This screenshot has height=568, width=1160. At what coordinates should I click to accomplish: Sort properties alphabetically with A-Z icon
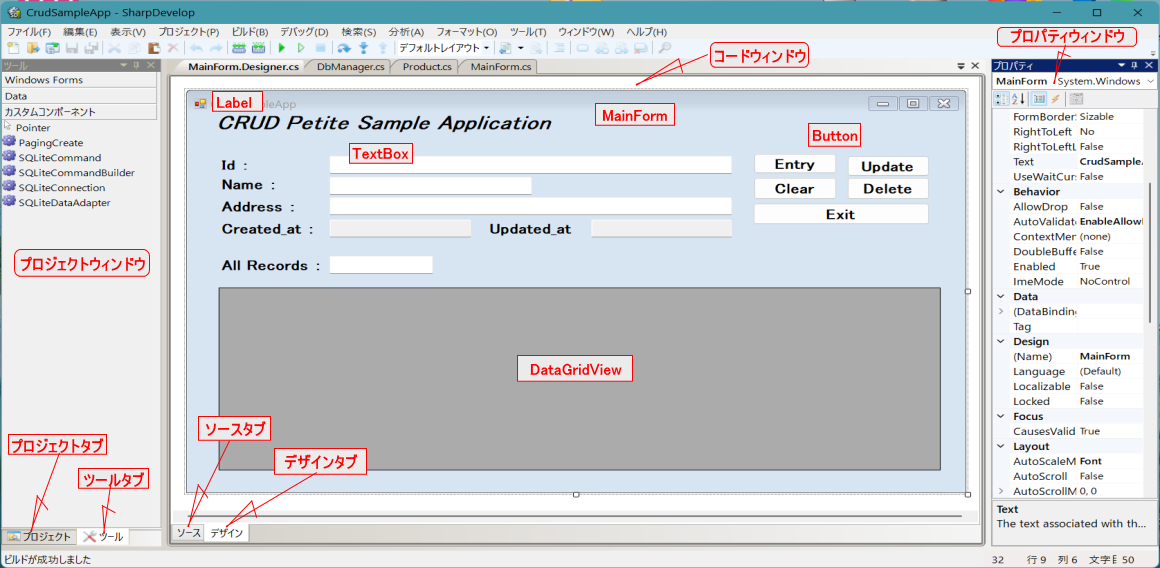tap(1019, 98)
